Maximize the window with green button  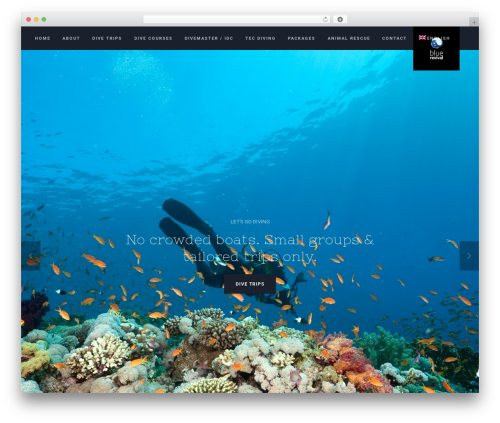(44, 19)
